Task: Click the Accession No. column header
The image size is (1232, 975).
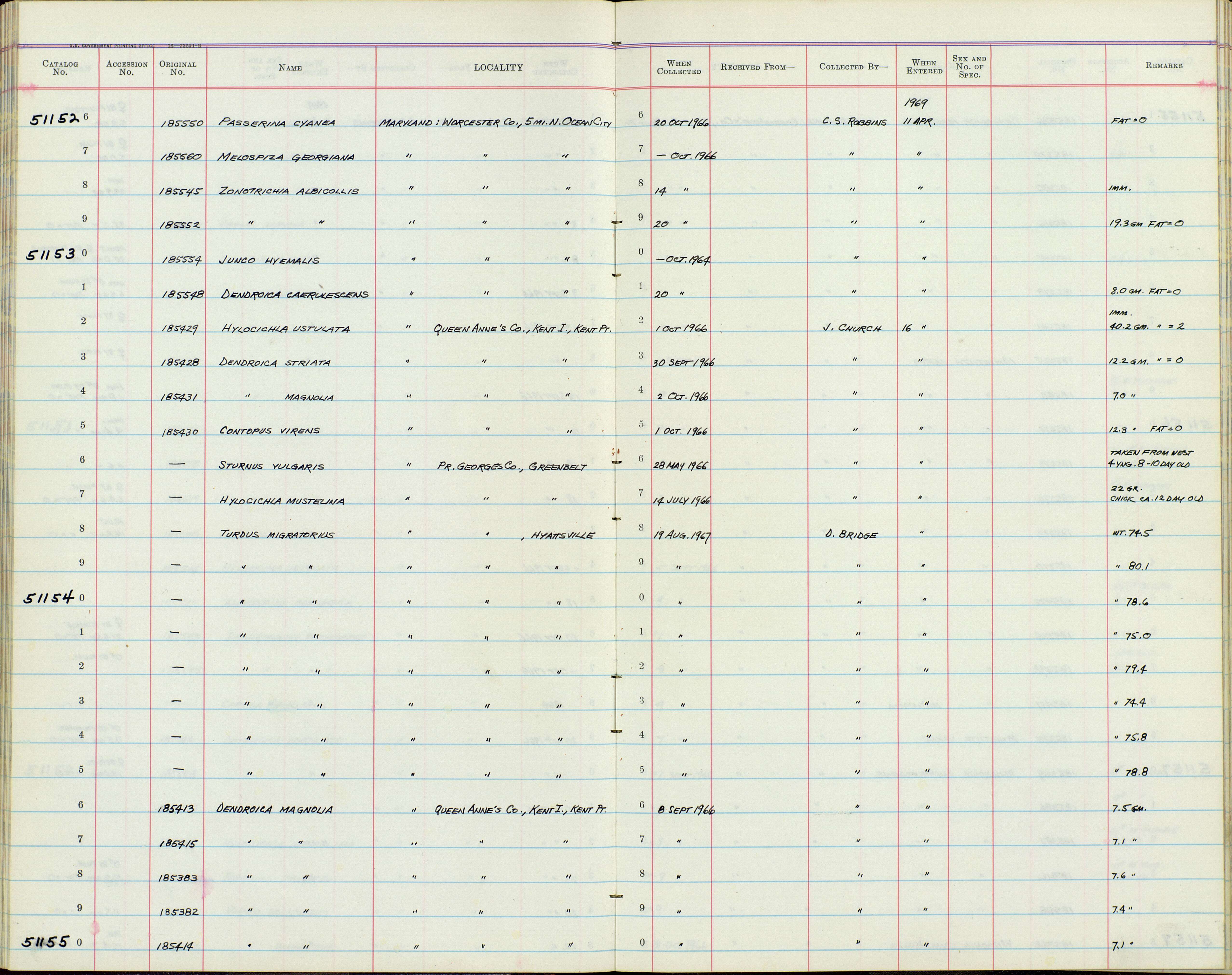Action: coord(127,68)
